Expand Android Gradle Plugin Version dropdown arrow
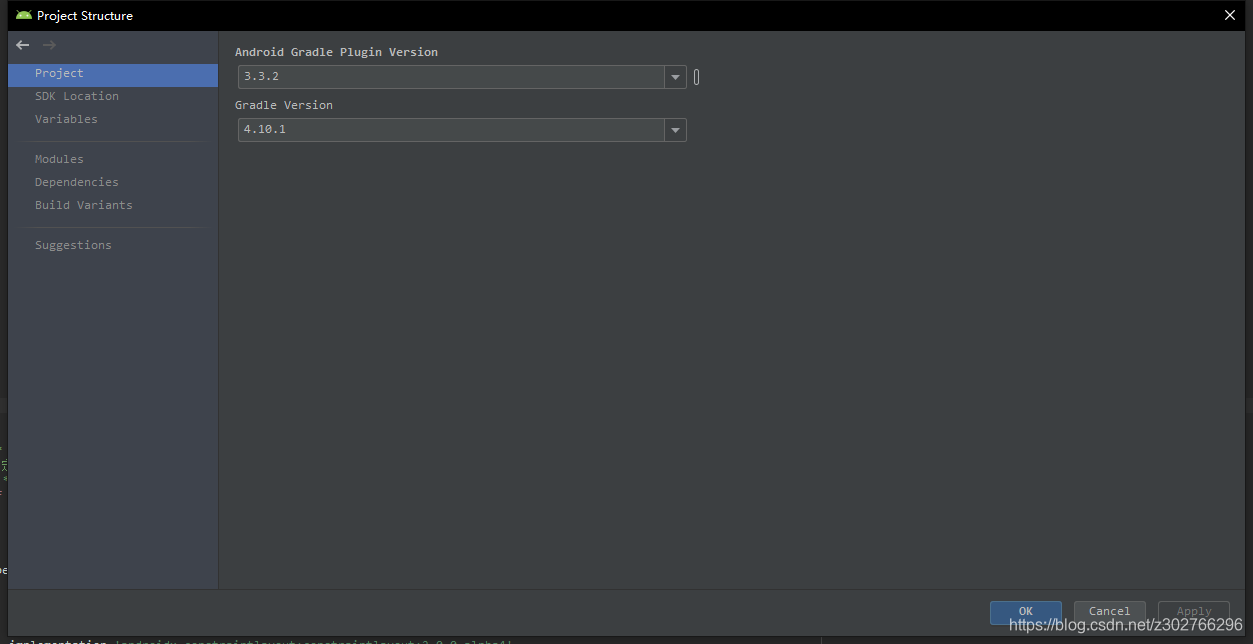The height and width of the screenshot is (644, 1253). [676, 77]
